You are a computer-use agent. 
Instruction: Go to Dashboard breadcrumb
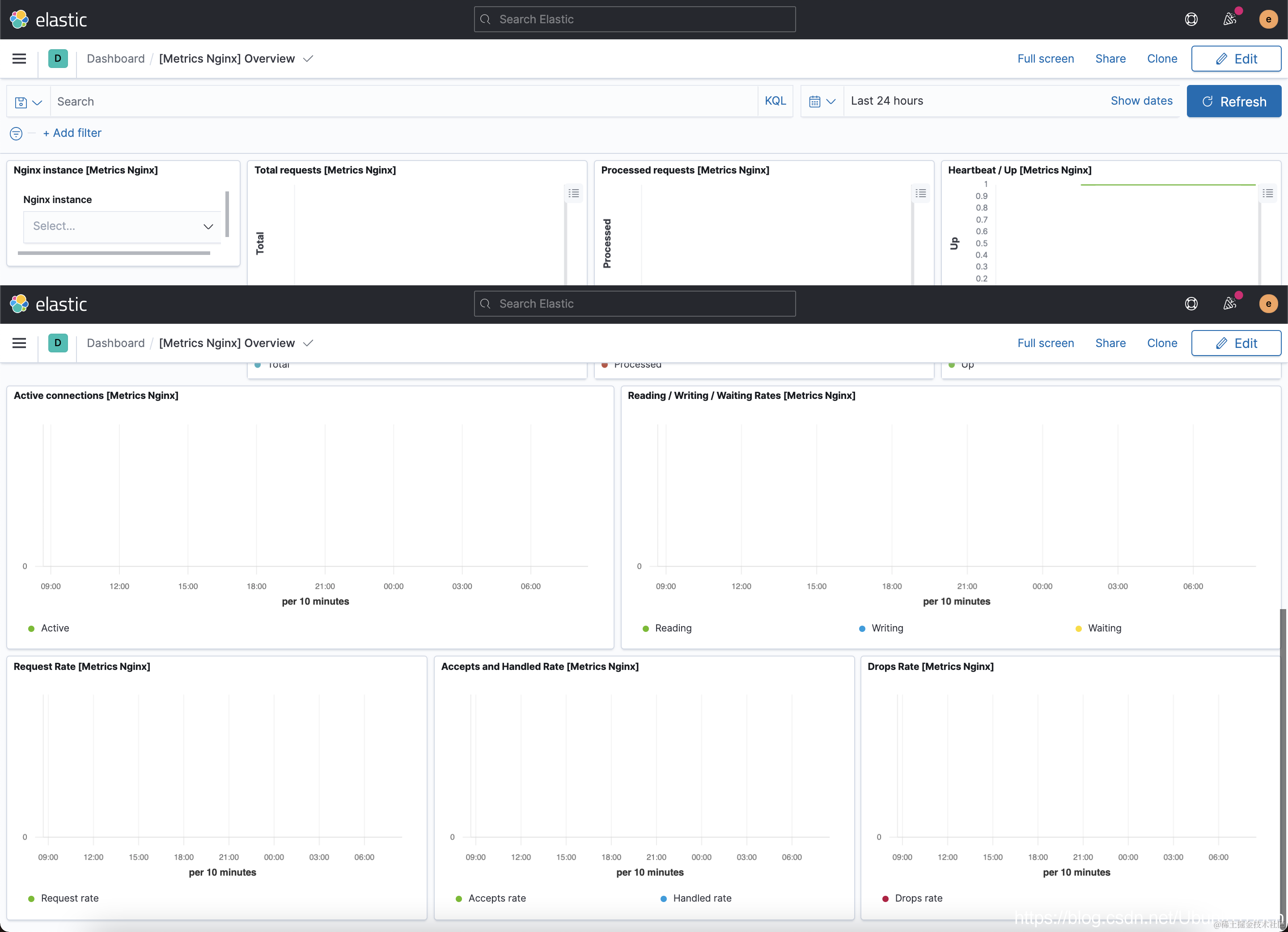click(115, 59)
